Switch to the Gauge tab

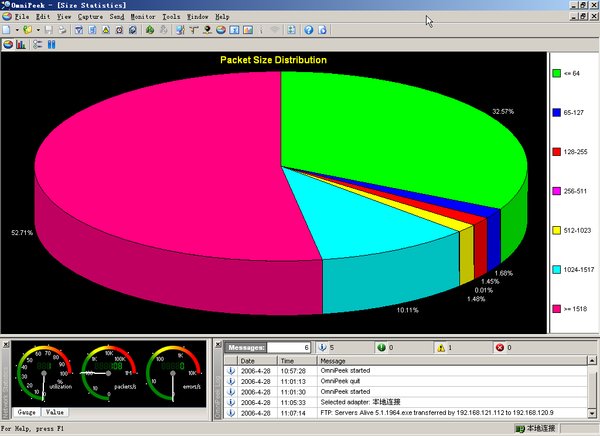tap(26, 412)
